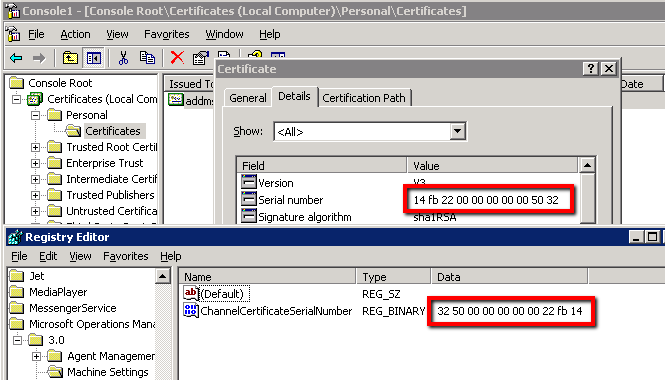Expand the Intermediate Certification node
Viewport: 665px width, 380px height.
(x=36, y=179)
